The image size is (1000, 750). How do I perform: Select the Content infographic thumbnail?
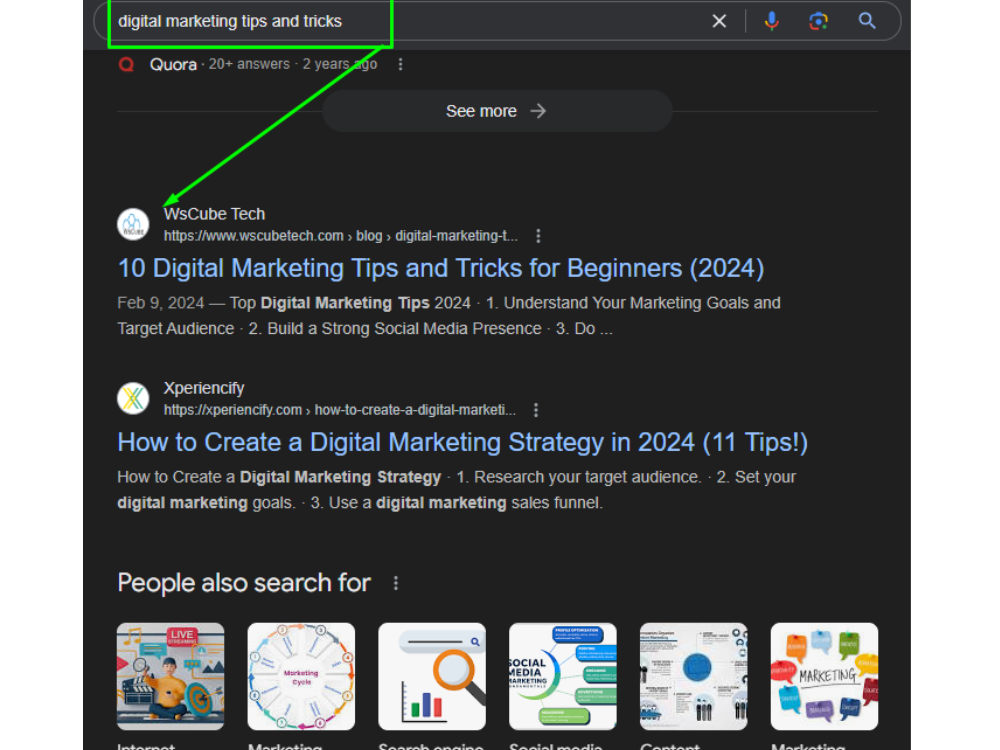[x=693, y=676]
